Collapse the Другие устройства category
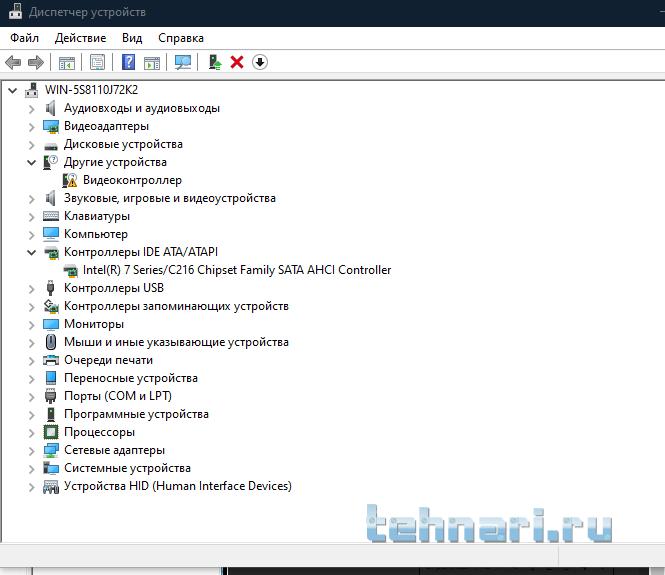Screen dimensions: 665x575 tap(31, 162)
